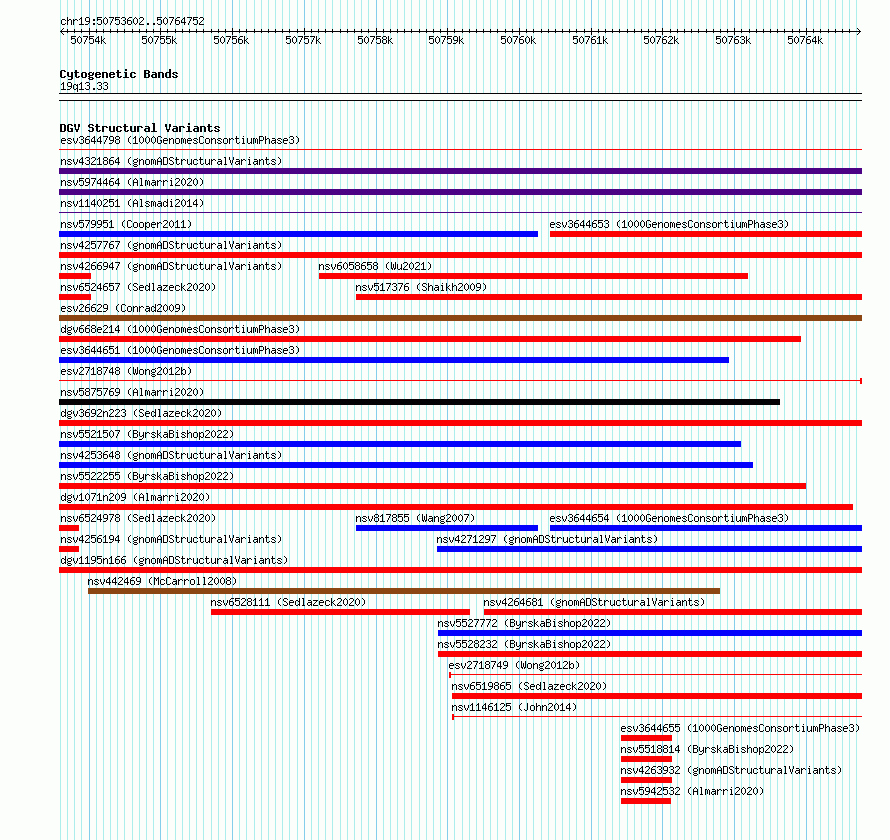Image resolution: width=890 pixels, height=840 pixels.
Task: Click the 50764k ruler tick label
Action: pyautogui.click(x=805, y=40)
